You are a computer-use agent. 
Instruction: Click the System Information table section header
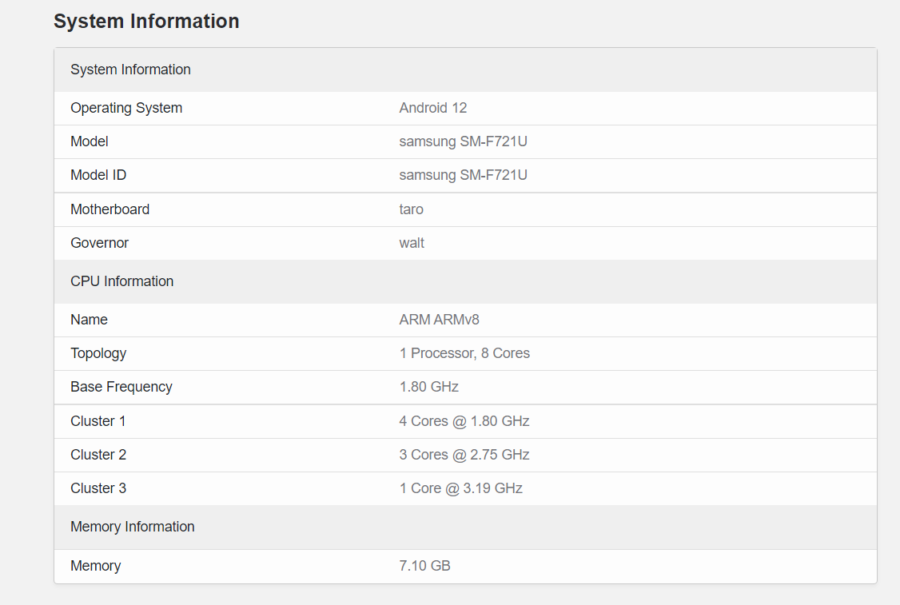coord(130,70)
